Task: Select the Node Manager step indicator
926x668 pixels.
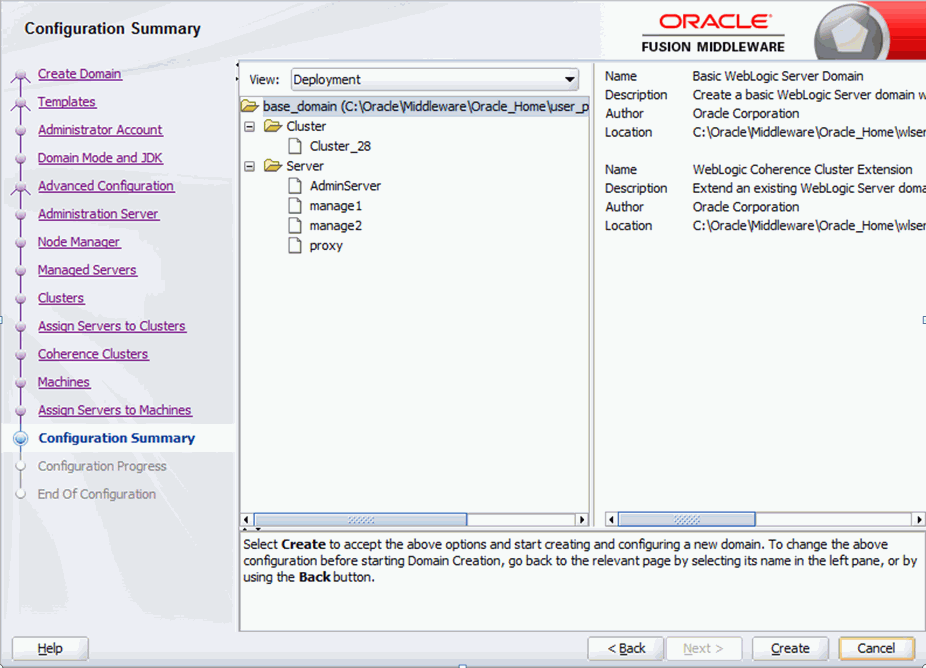Action: (x=79, y=242)
